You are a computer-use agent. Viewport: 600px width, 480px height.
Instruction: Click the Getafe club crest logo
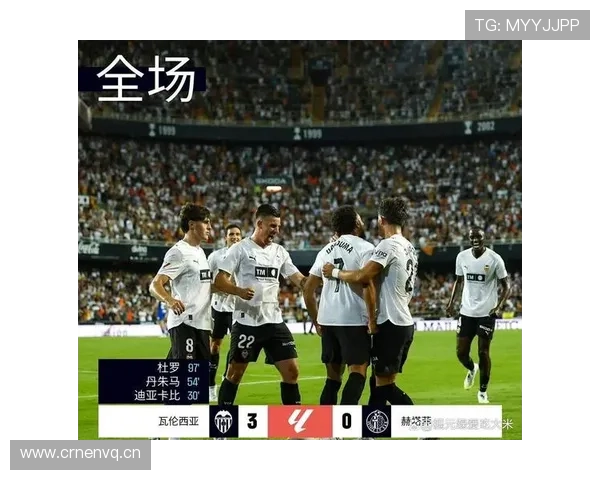click(377, 421)
